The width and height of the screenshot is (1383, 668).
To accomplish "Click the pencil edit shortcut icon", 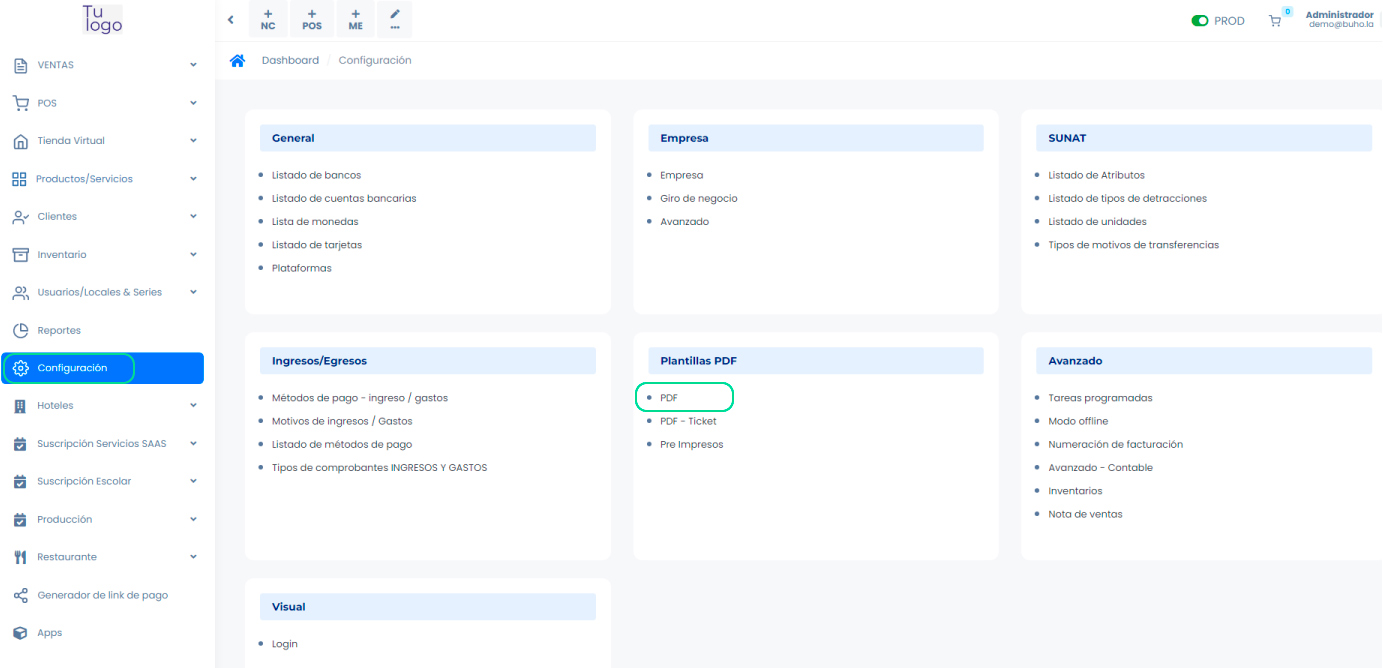I will [395, 20].
